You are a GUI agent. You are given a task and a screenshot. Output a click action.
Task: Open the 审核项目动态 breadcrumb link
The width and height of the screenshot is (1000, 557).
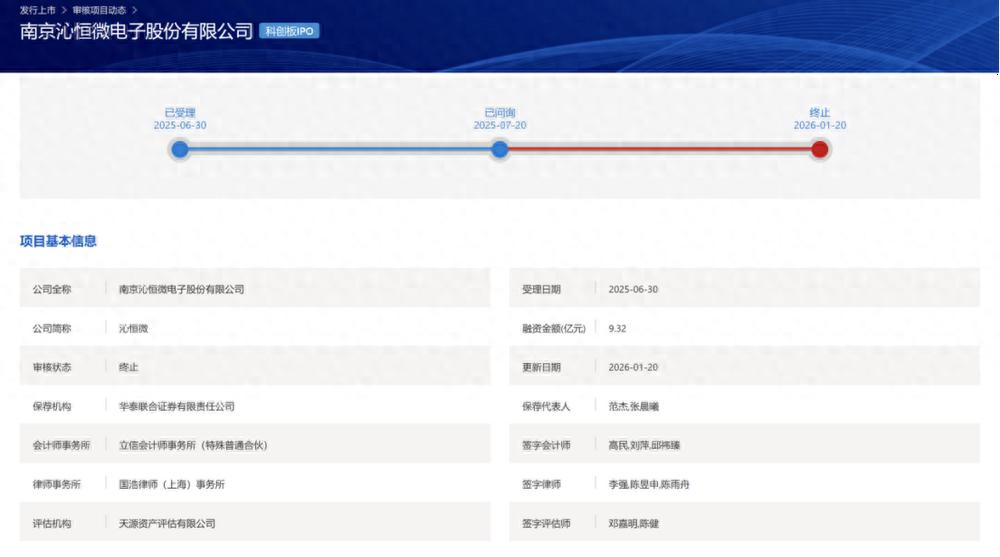click(99, 10)
